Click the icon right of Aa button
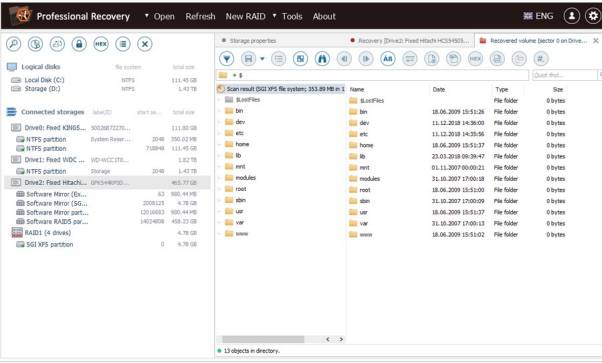The height and width of the screenshot is (363, 602). tap(410, 59)
